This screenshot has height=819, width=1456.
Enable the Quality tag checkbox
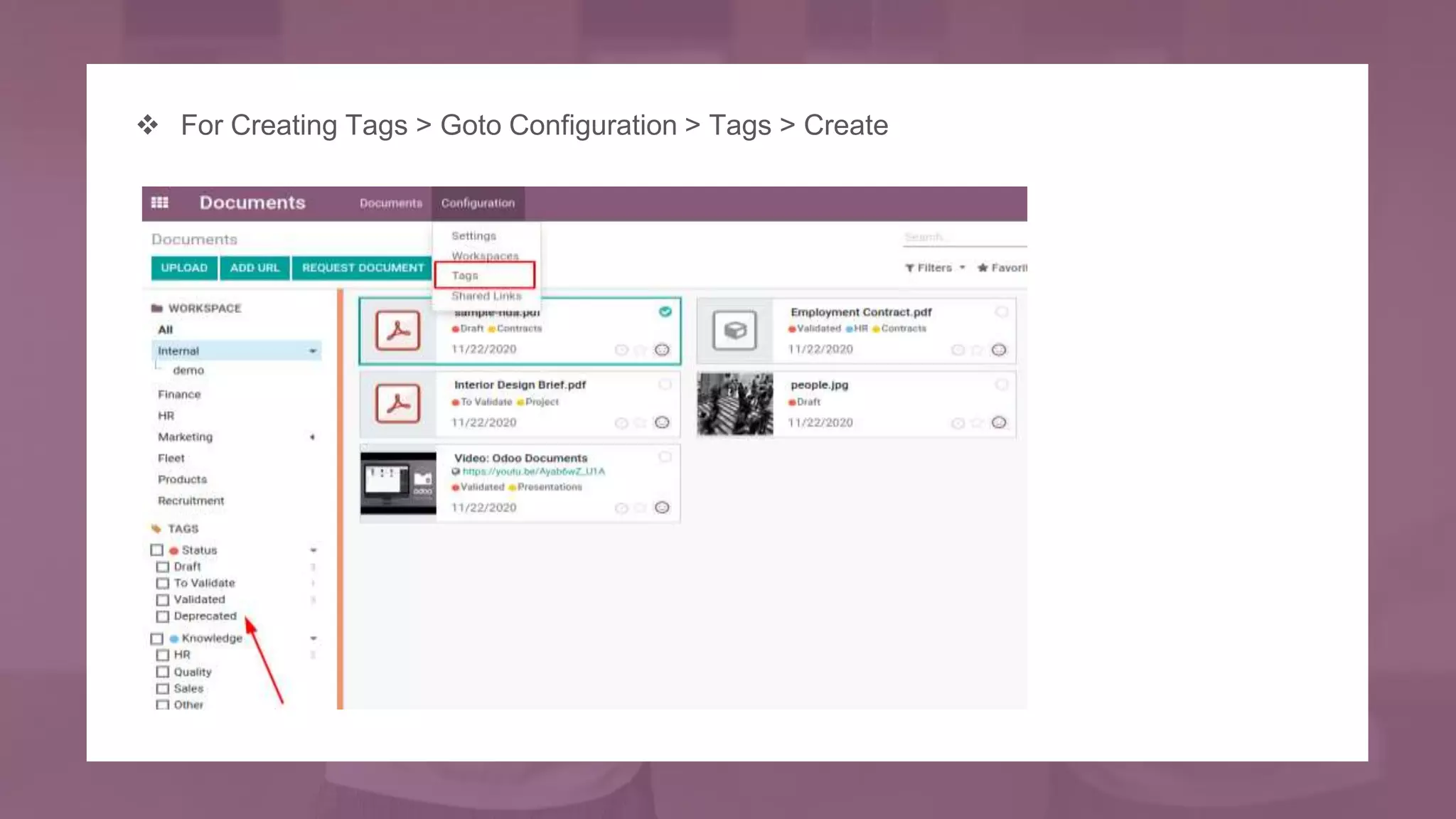[x=163, y=672]
